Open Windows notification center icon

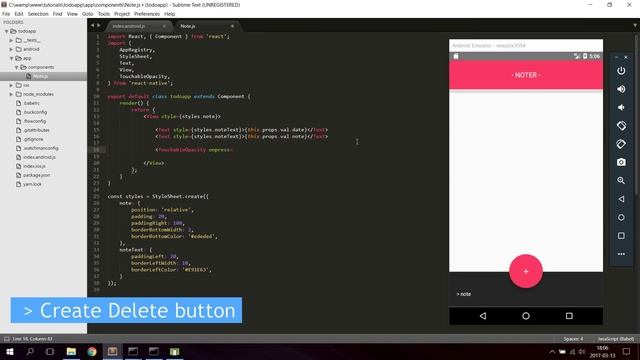click(627, 351)
